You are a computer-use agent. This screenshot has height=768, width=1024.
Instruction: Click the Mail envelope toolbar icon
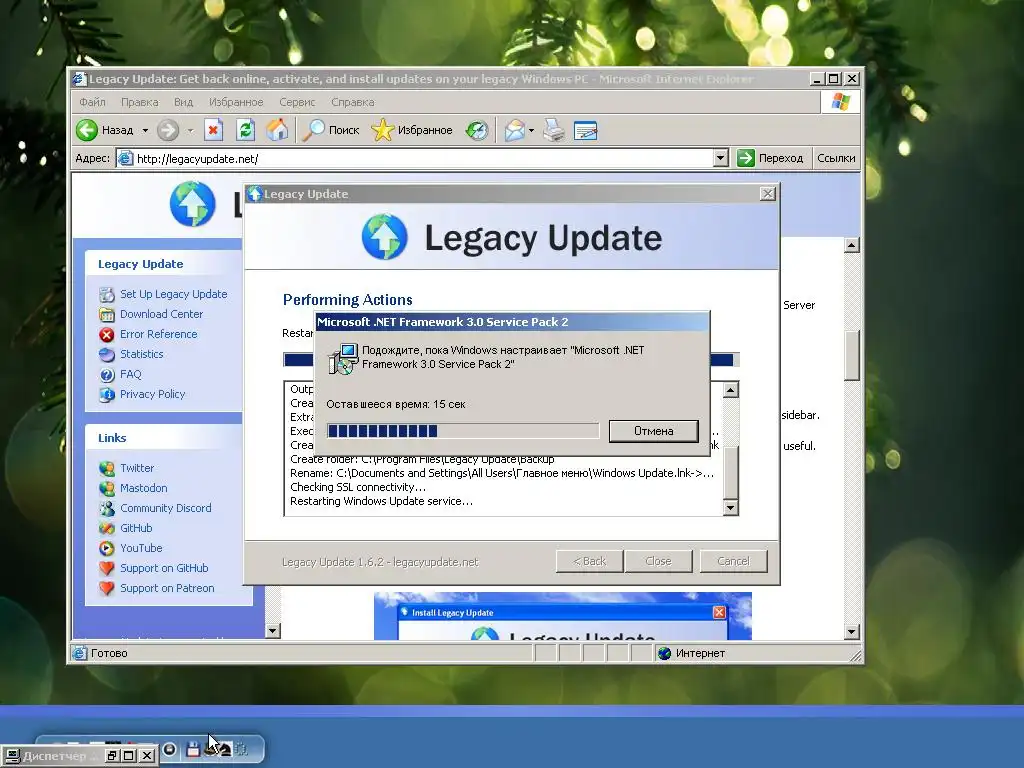coord(515,130)
